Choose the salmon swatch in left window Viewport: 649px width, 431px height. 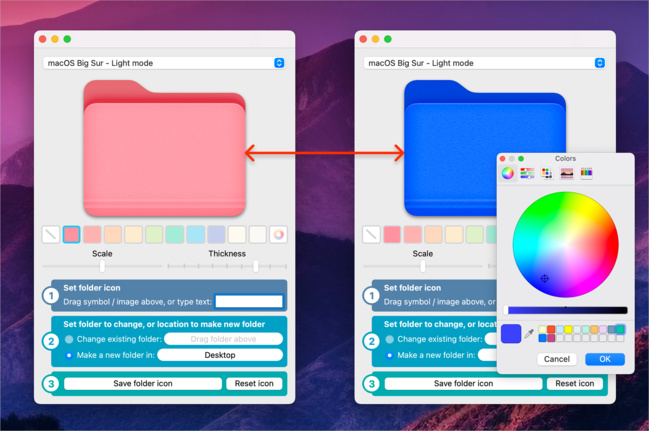pos(92,234)
